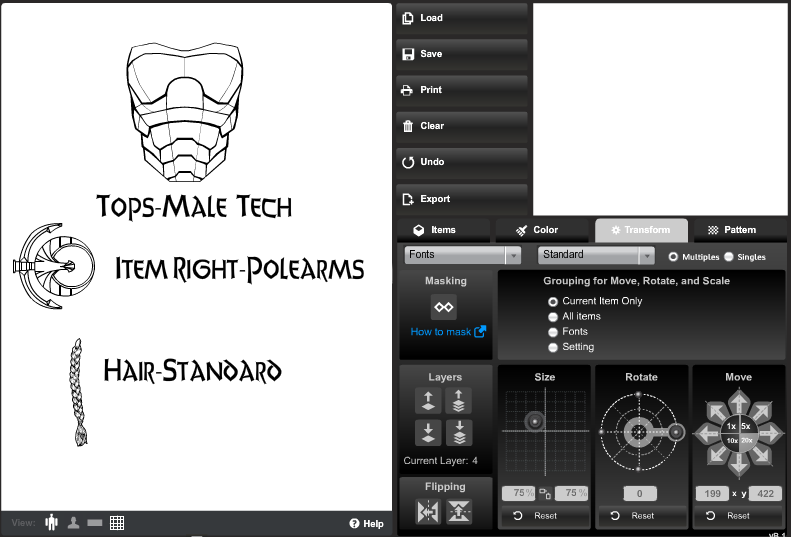Expand the Standard set dropdown
This screenshot has height=537, width=791.
[x=596, y=255]
